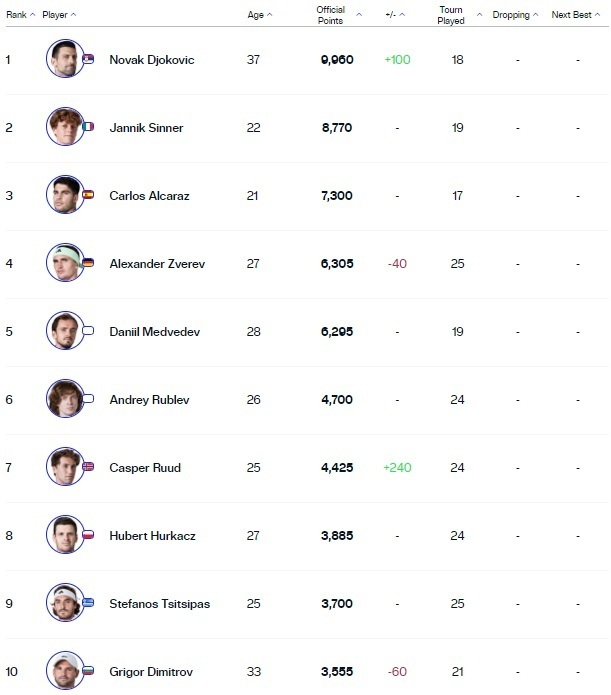This screenshot has height=695, width=611.
Task: Open Andrey Rublev player page
Action: click(149, 399)
